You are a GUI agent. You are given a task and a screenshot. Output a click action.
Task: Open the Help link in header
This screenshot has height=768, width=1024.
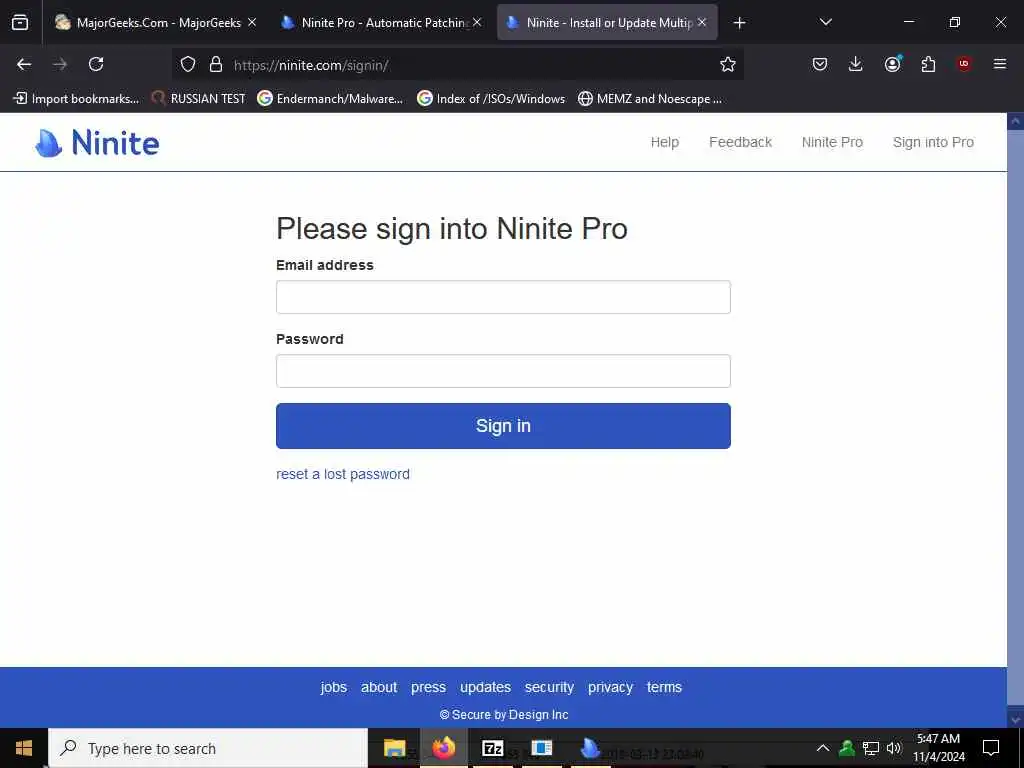coord(665,142)
